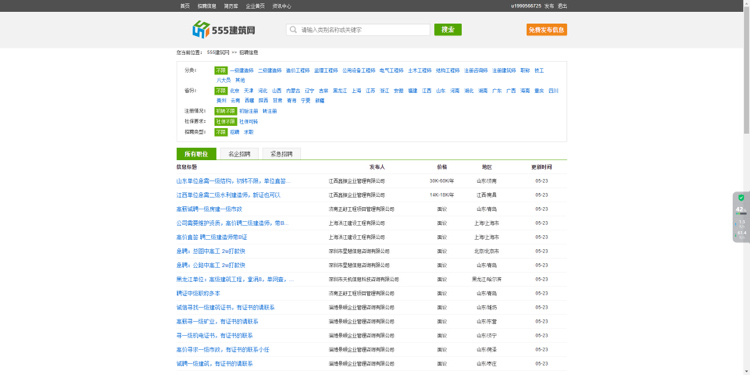Filter category by 结构工程师

pyautogui.click(x=448, y=70)
